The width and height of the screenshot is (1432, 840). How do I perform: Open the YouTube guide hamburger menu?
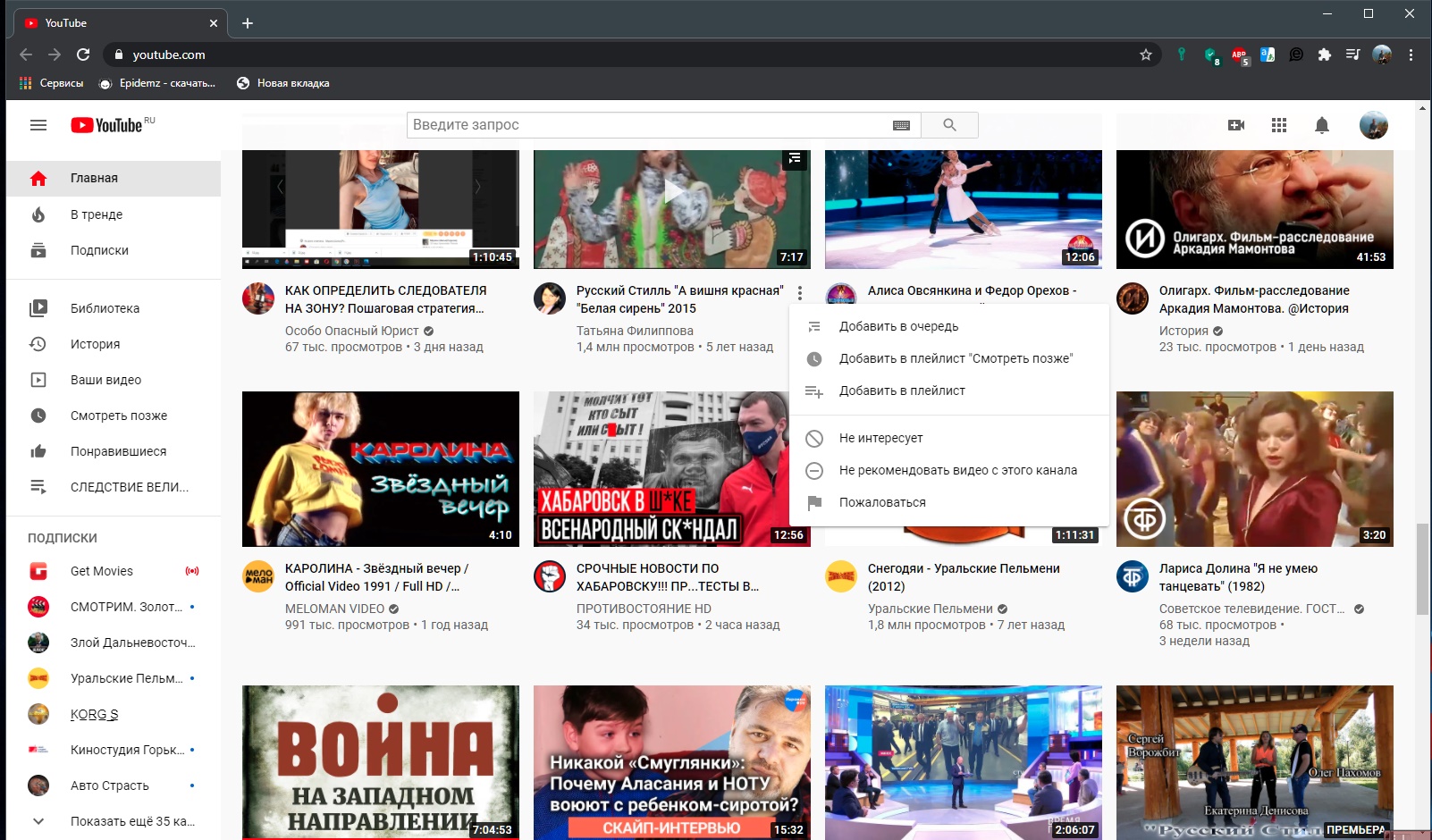[x=38, y=125]
